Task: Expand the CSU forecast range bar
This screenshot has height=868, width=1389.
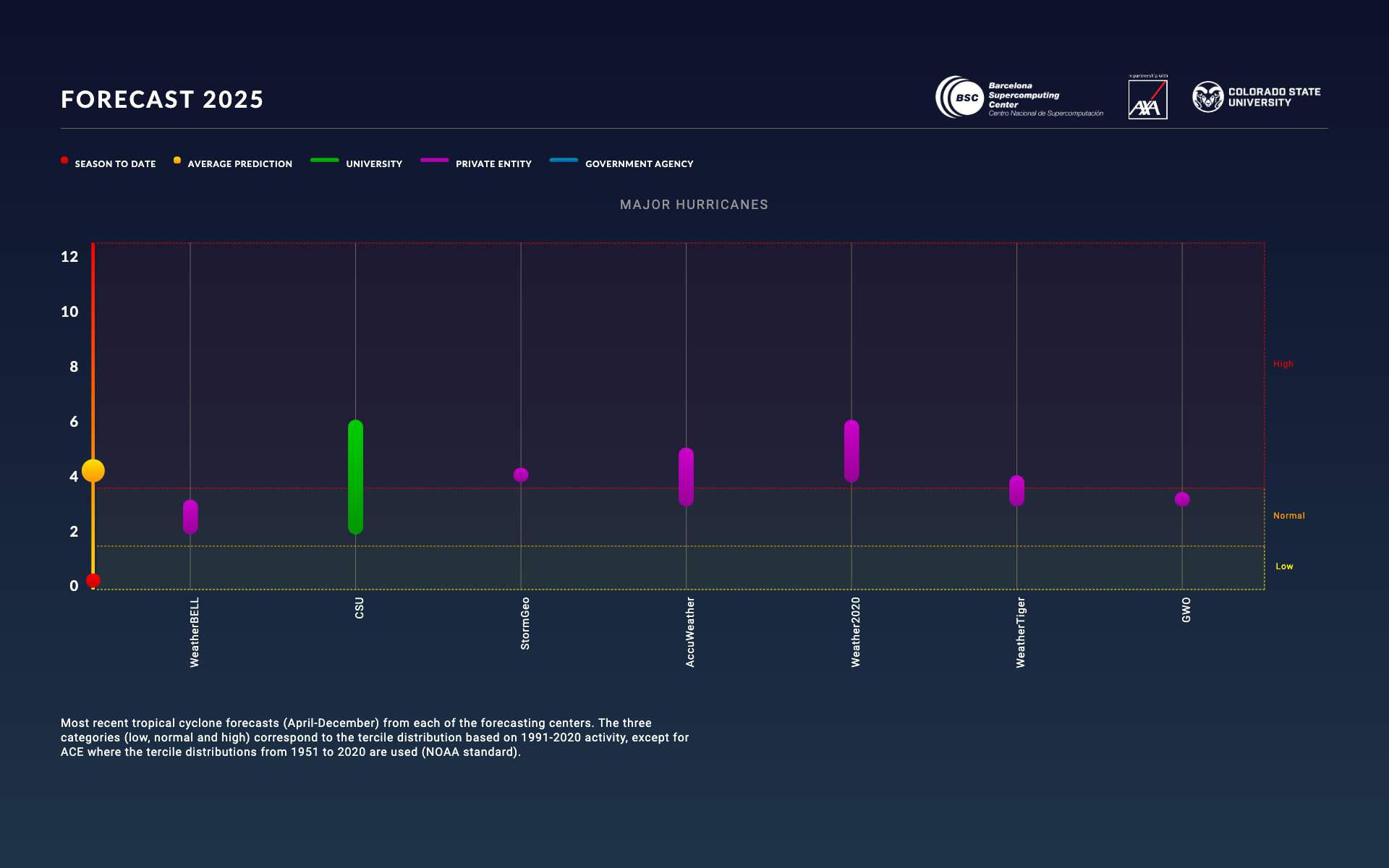Action: (x=355, y=477)
